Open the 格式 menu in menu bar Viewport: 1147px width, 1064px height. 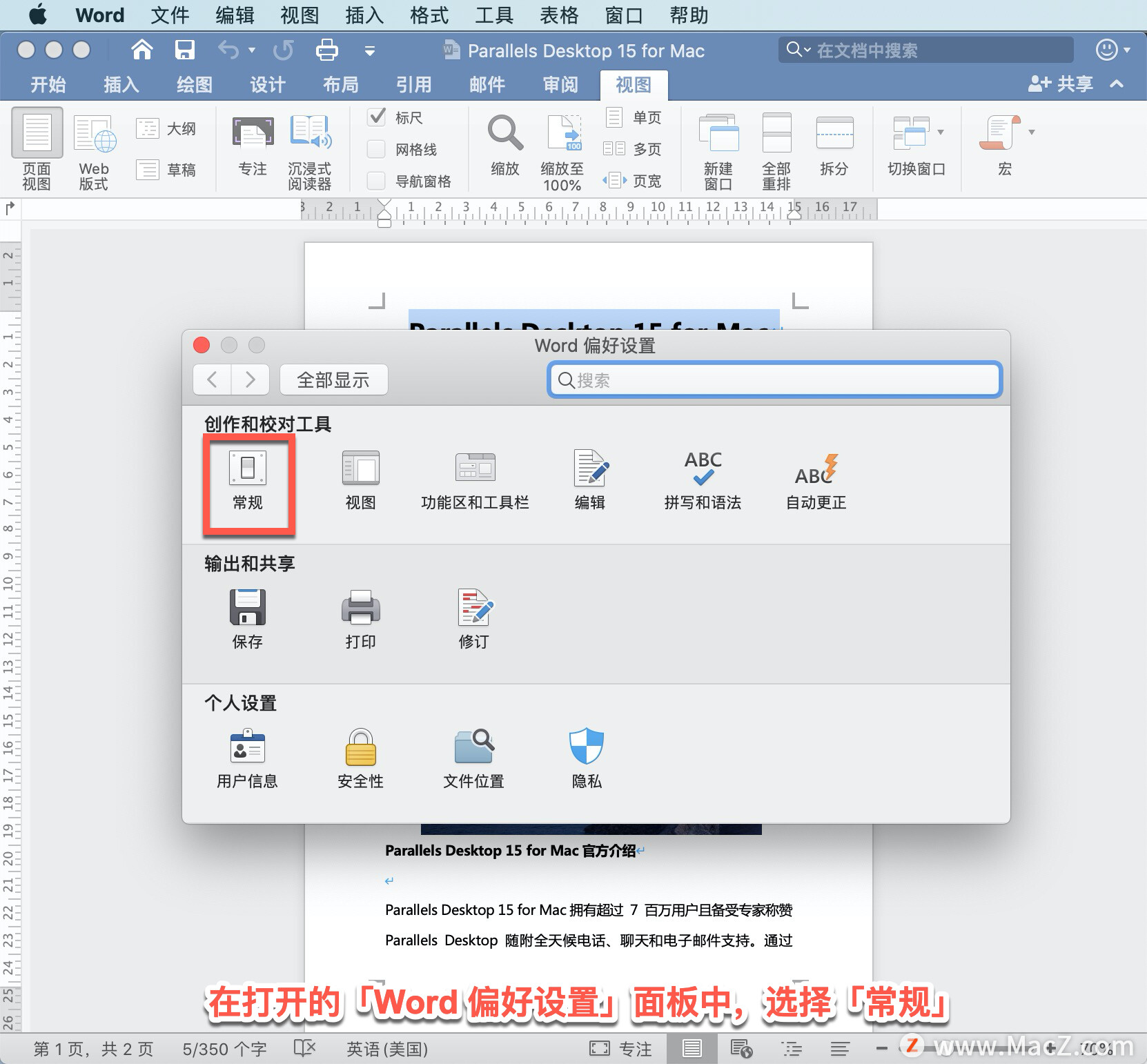429,15
